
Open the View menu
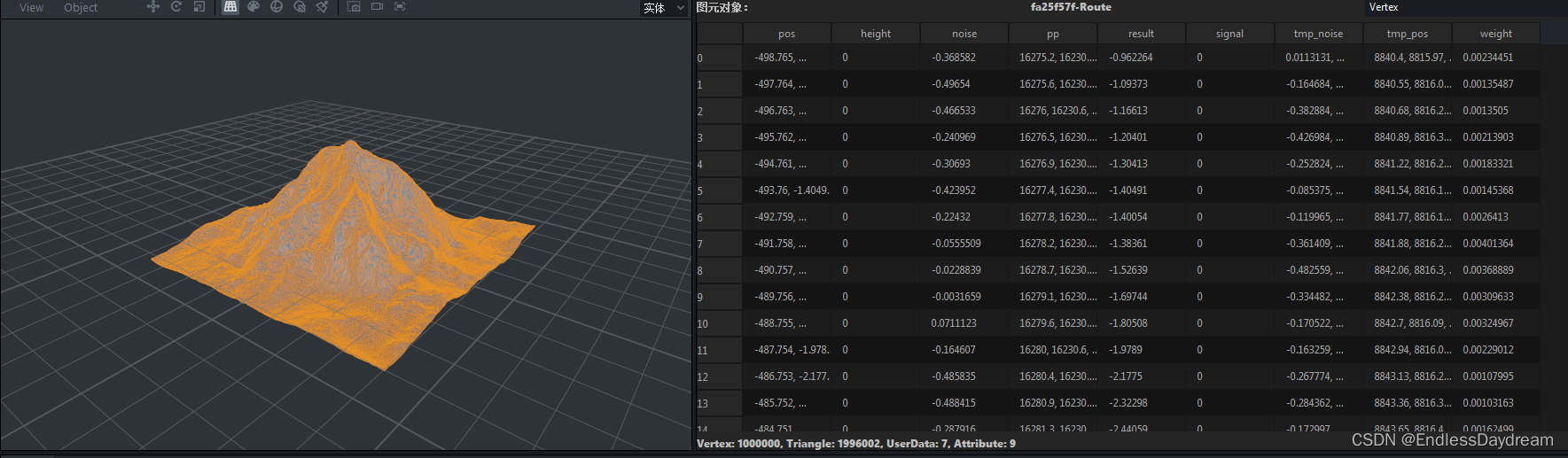point(31,7)
